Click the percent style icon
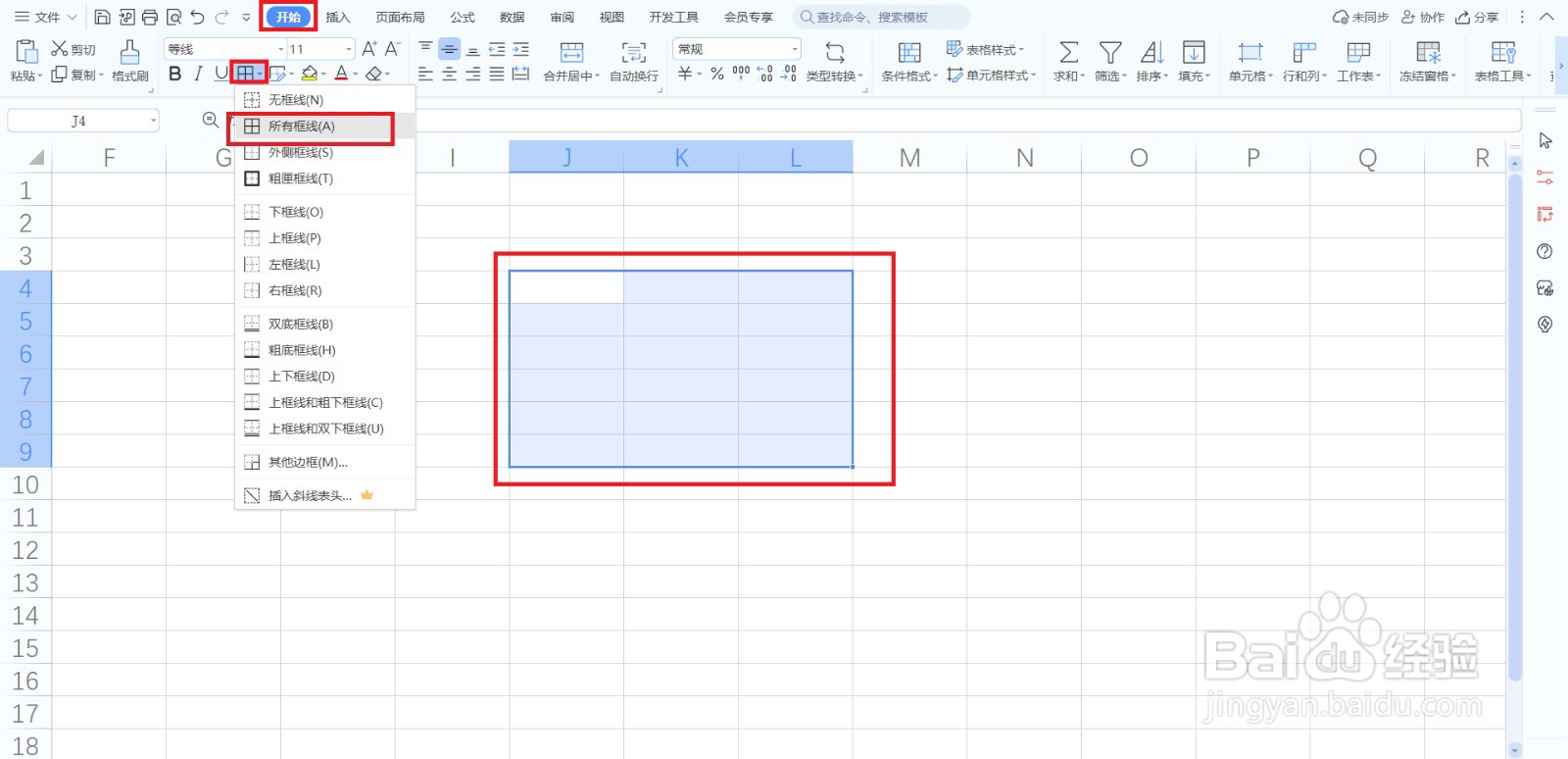1568x759 pixels. (x=717, y=74)
